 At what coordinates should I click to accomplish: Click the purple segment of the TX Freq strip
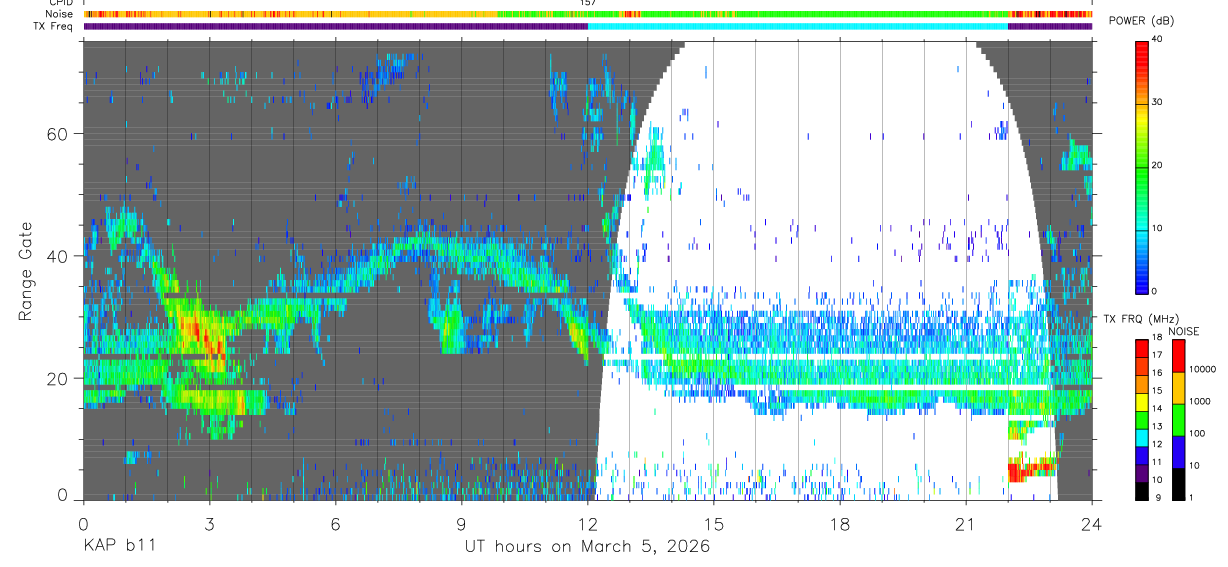tap(335, 26)
